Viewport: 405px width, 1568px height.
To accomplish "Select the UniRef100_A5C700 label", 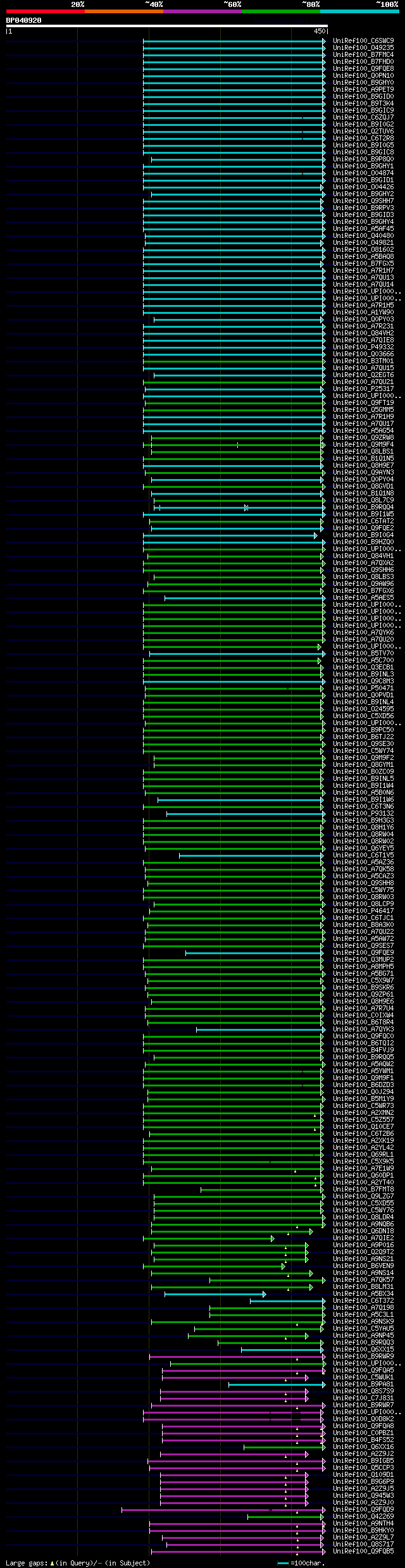I will [363, 660].
